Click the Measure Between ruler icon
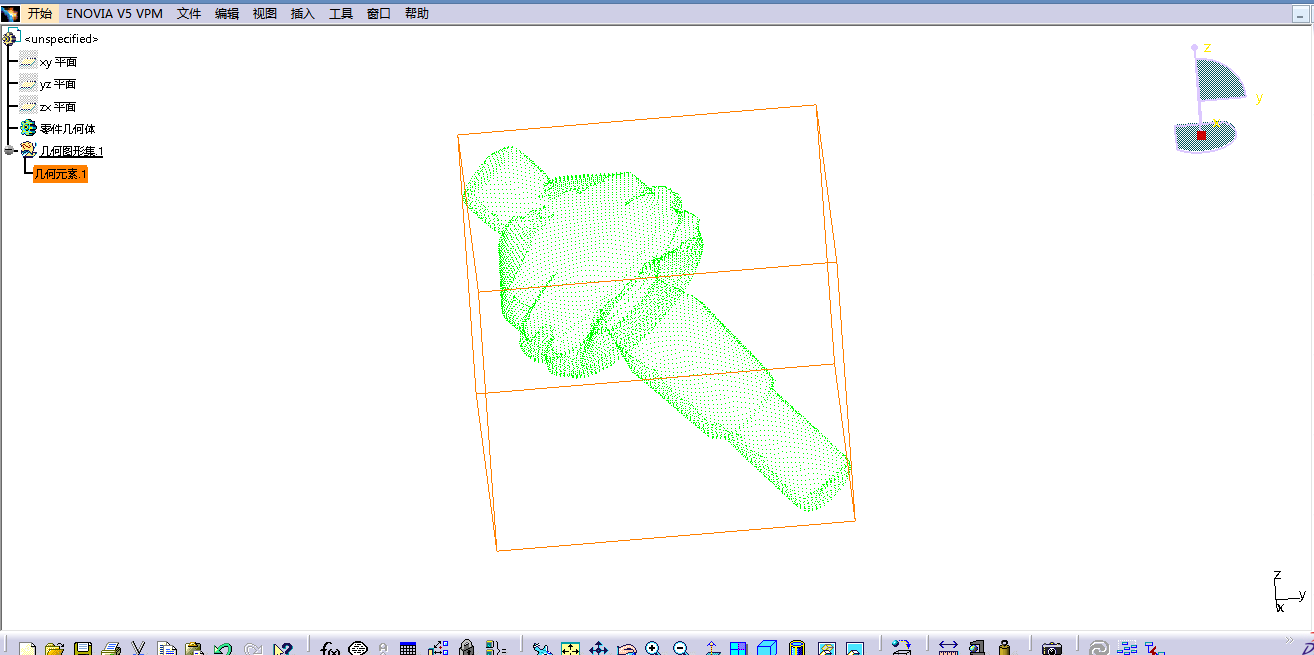 point(949,648)
